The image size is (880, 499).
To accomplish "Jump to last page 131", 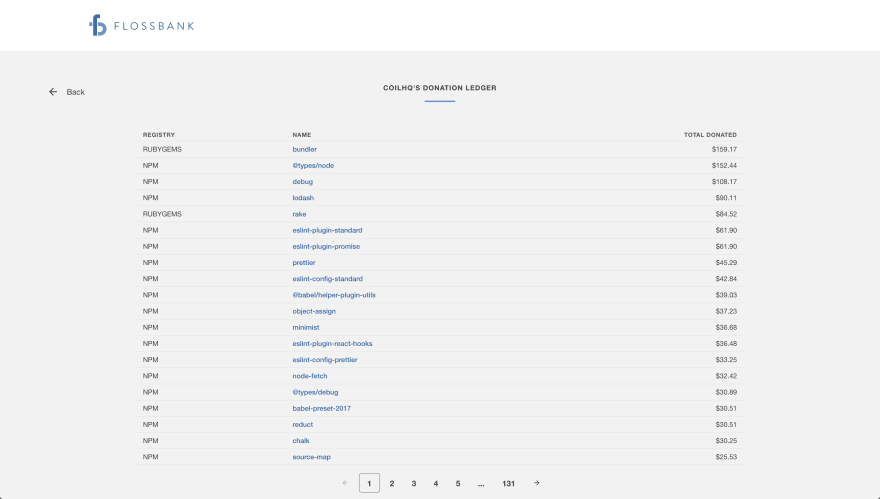I will pyautogui.click(x=508, y=483).
